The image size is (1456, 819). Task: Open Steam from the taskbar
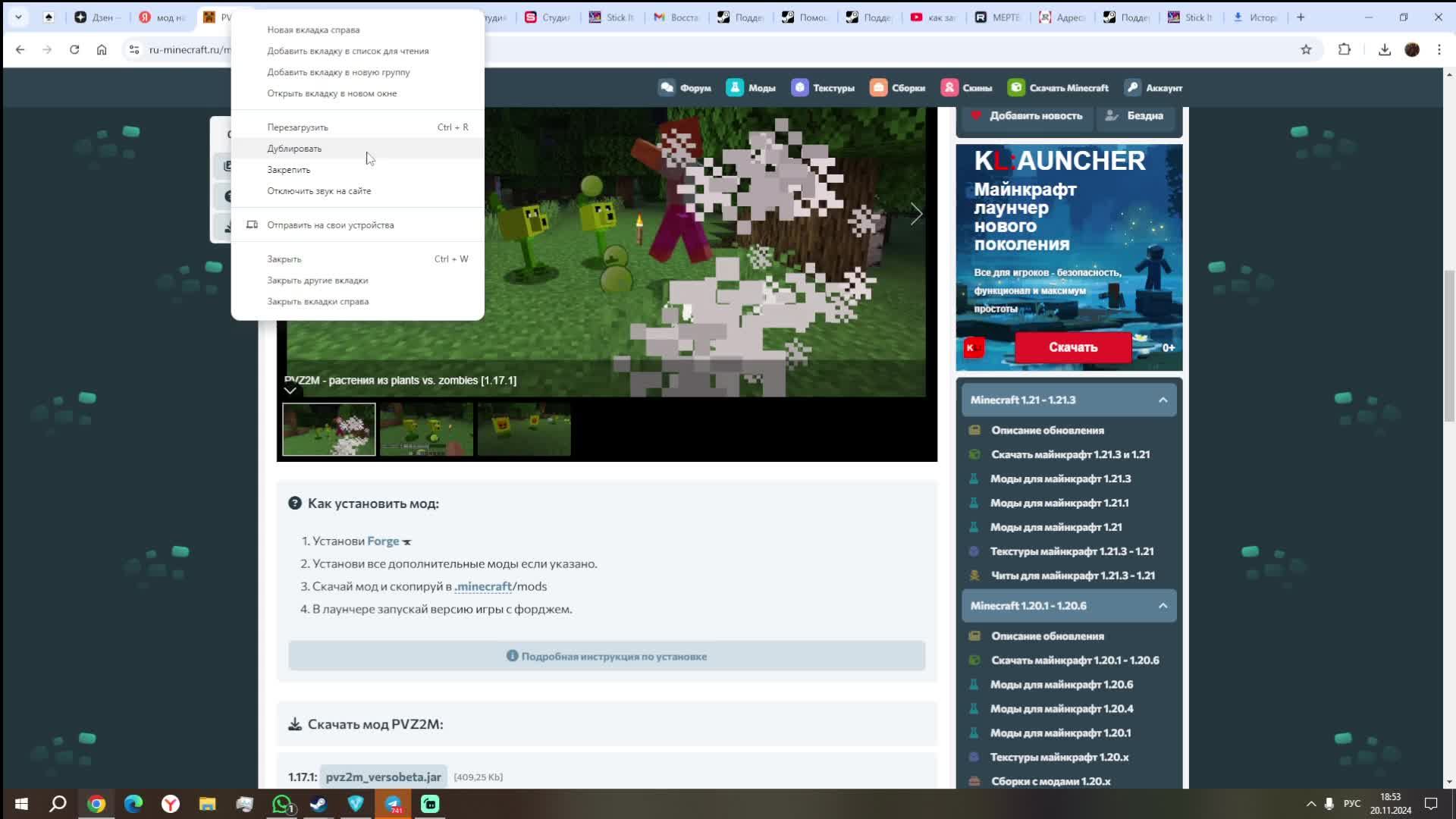pyautogui.click(x=318, y=804)
